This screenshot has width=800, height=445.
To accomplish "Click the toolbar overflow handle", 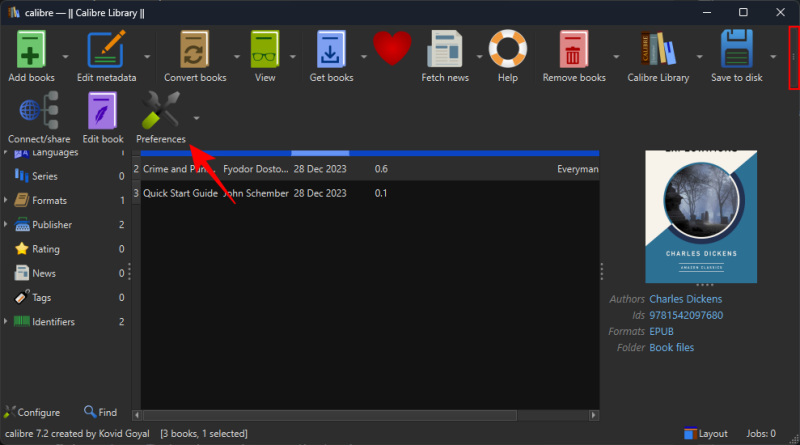I will (793, 57).
